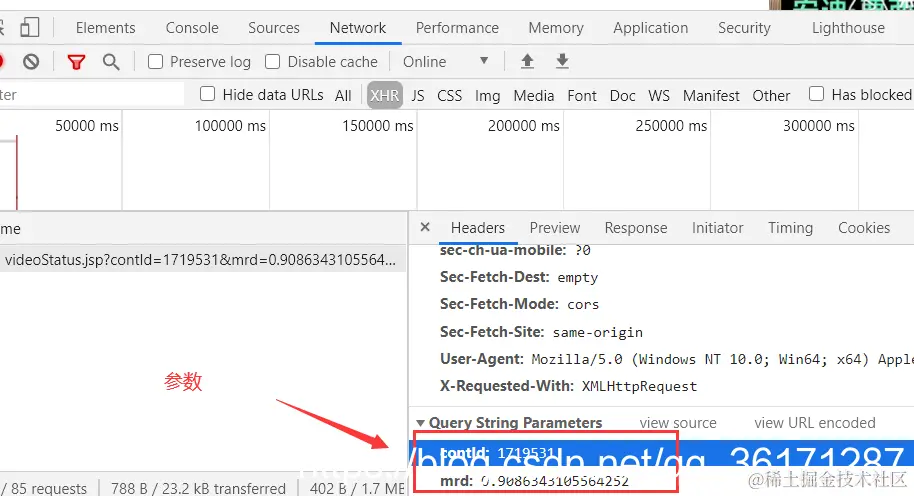Close the request details pane

pos(425,227)
